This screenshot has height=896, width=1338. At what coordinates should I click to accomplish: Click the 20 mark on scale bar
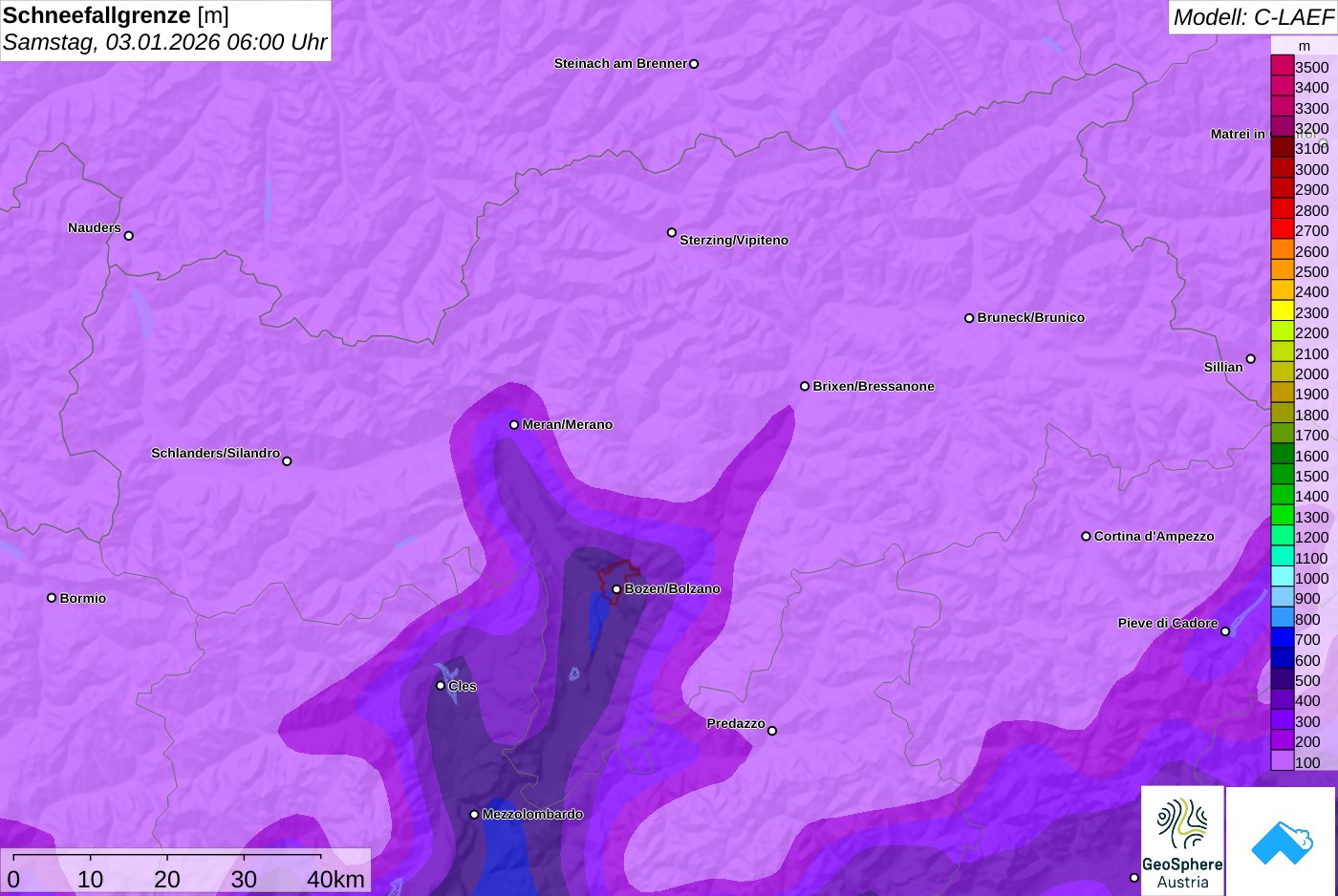pyautogui.click(x=167, y=880)
